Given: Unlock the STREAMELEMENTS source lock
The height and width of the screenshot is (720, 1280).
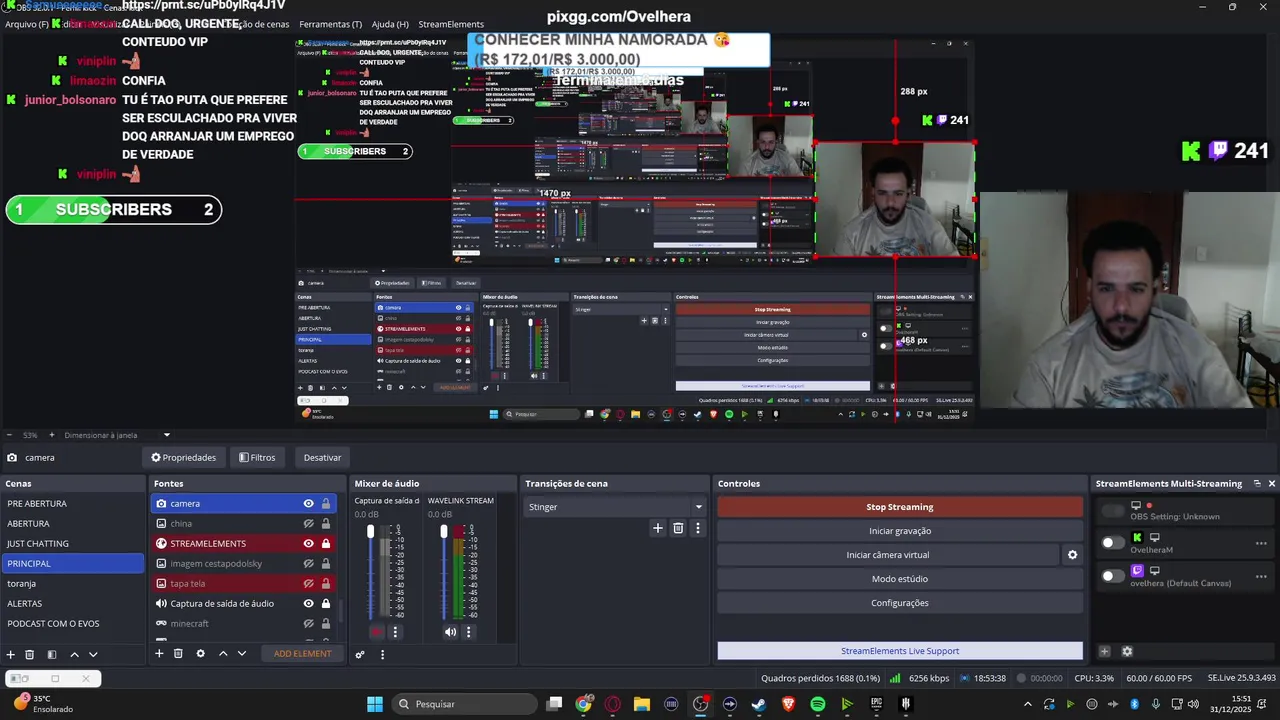Looking at the screenshot, I should [326, 543].
